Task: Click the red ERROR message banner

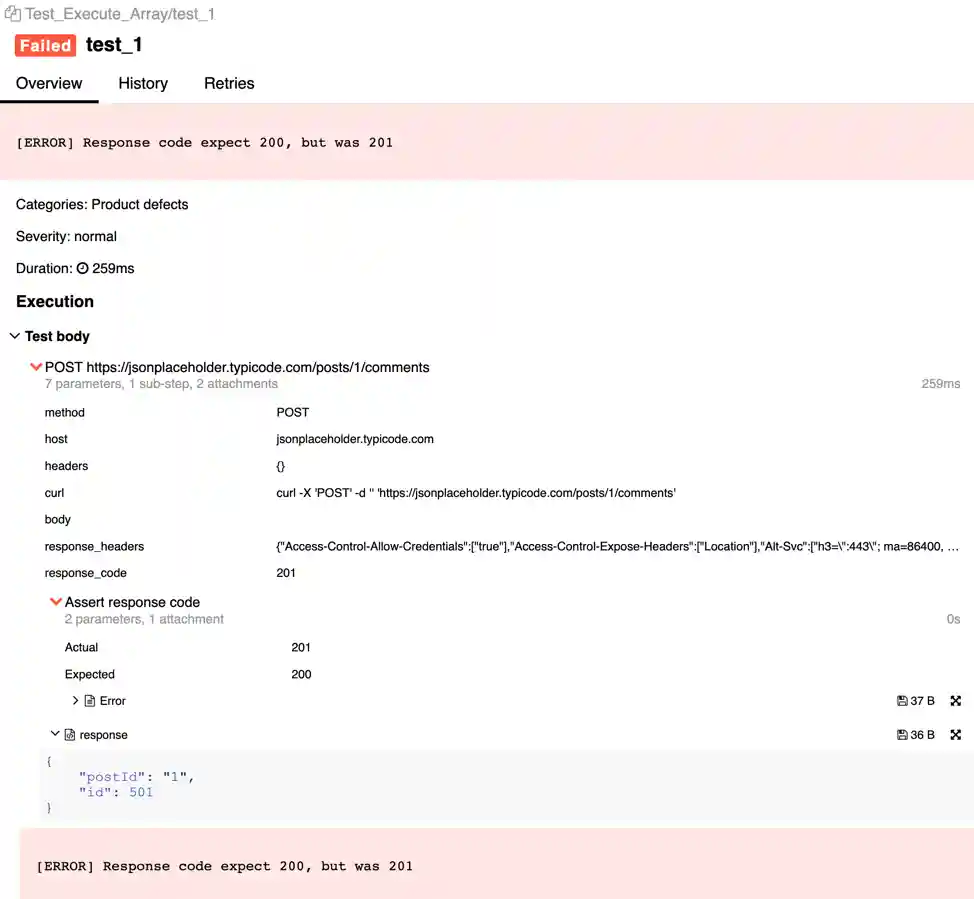Action: (x=204, y=142)
